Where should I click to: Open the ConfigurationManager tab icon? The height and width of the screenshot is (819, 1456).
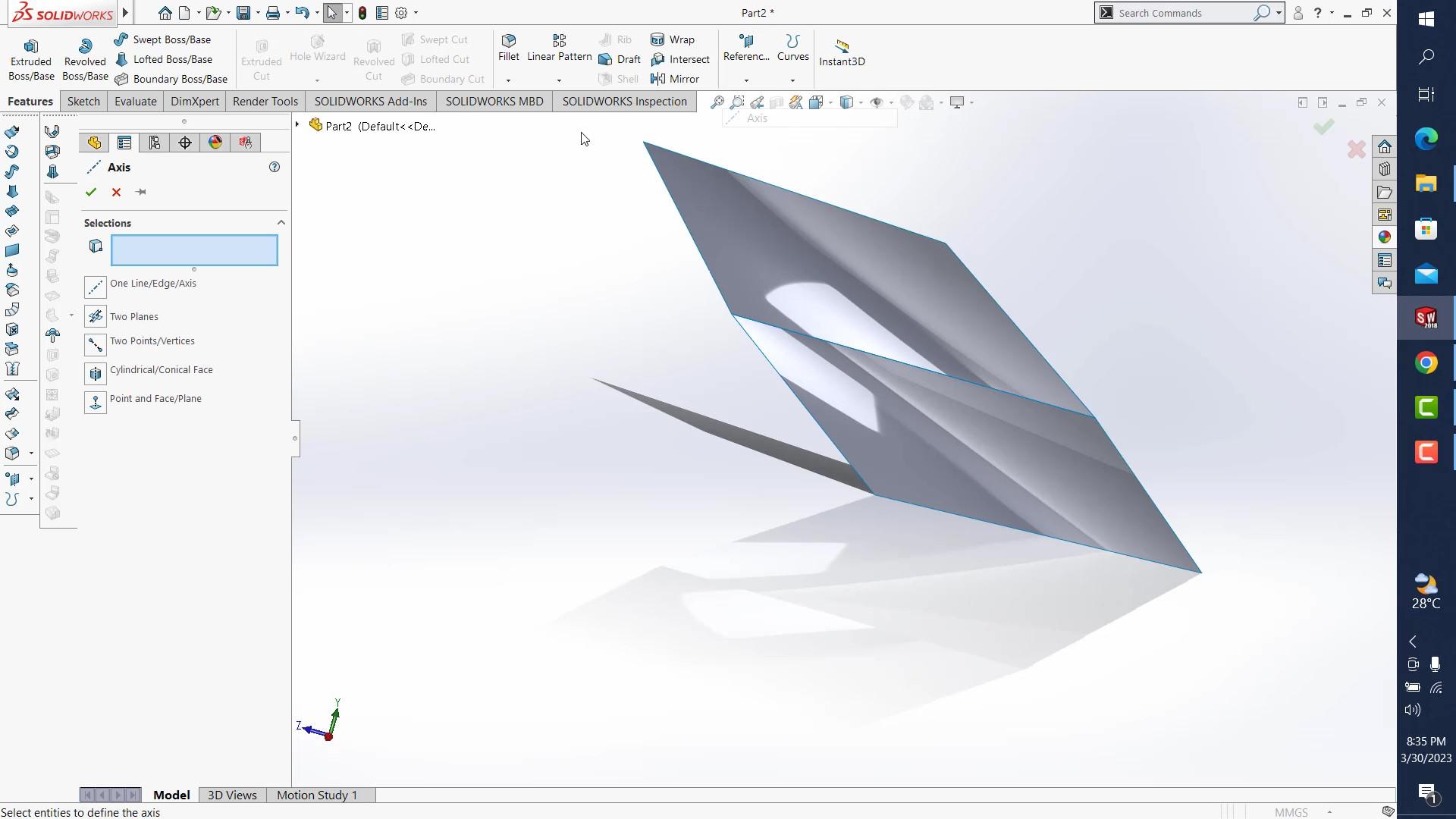155,143
